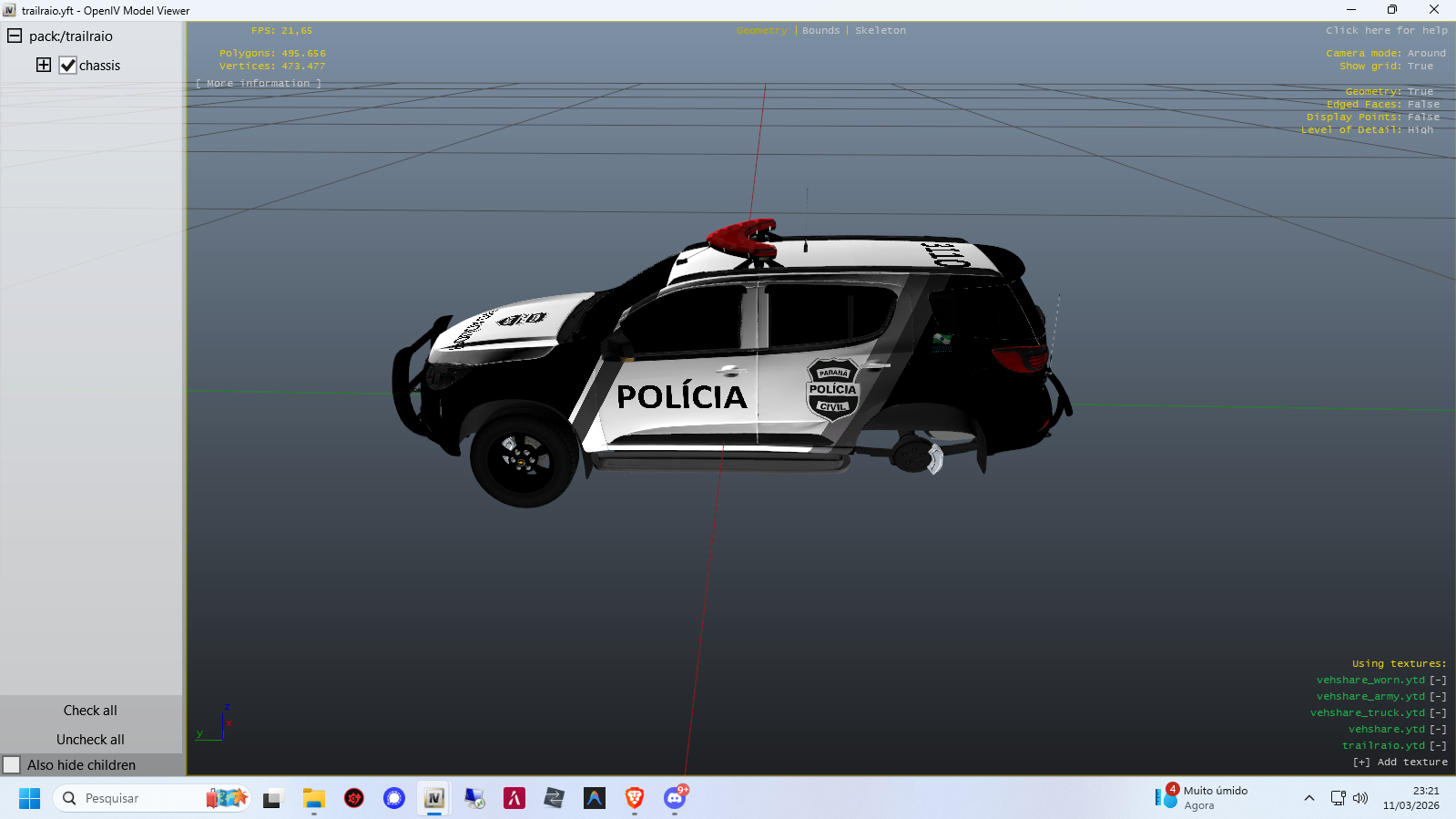Remove the vehshare.ytd texture
Viewport: 1456px width, 819px height.
(1438, 730)
